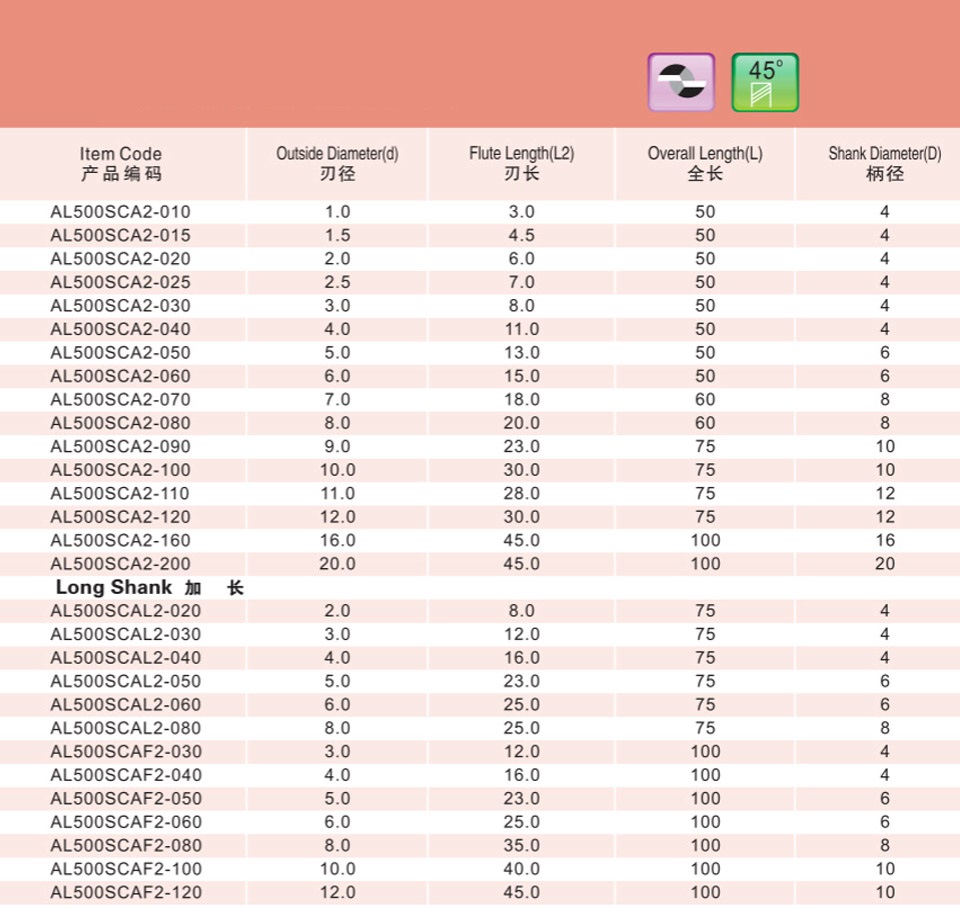
Task: Click shank diameter 20 of AL500SCA2-200
Action: (x=885, y=564)
